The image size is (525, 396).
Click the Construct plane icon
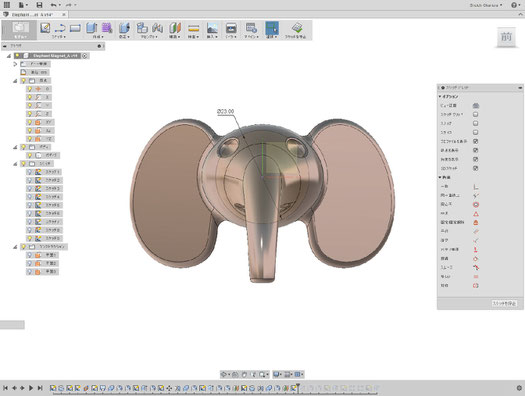point(175,28)
